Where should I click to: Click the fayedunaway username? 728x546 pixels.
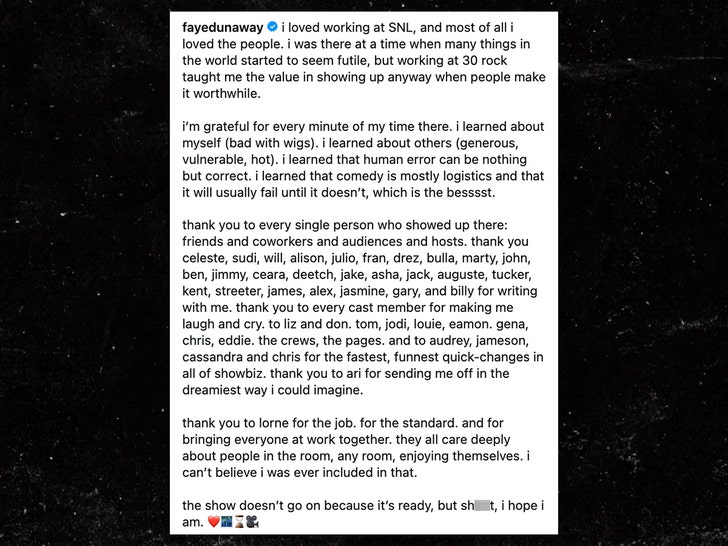tap(229, 27)
